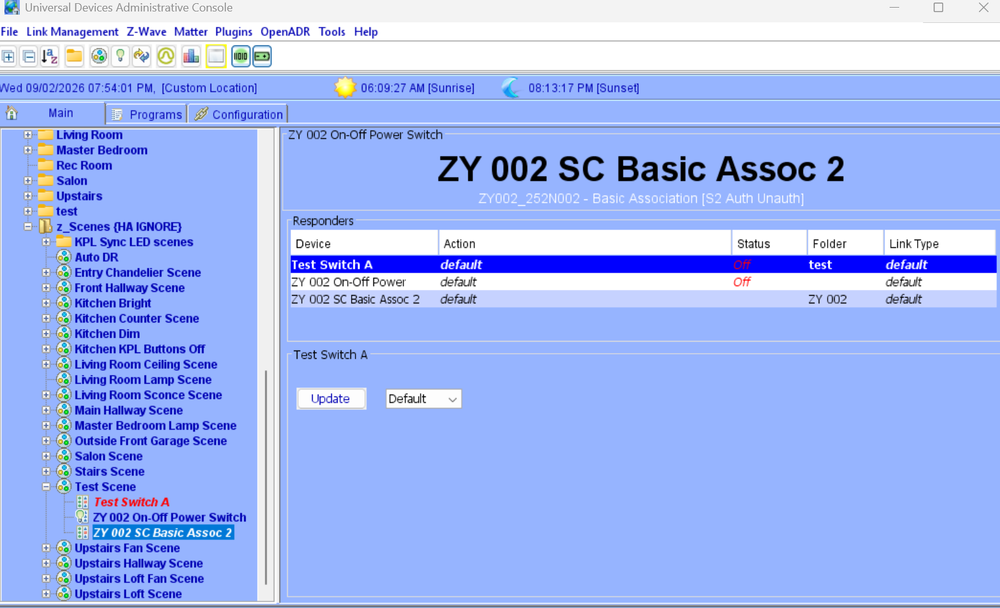Select the Stairs Scene icon

[63, 471]
